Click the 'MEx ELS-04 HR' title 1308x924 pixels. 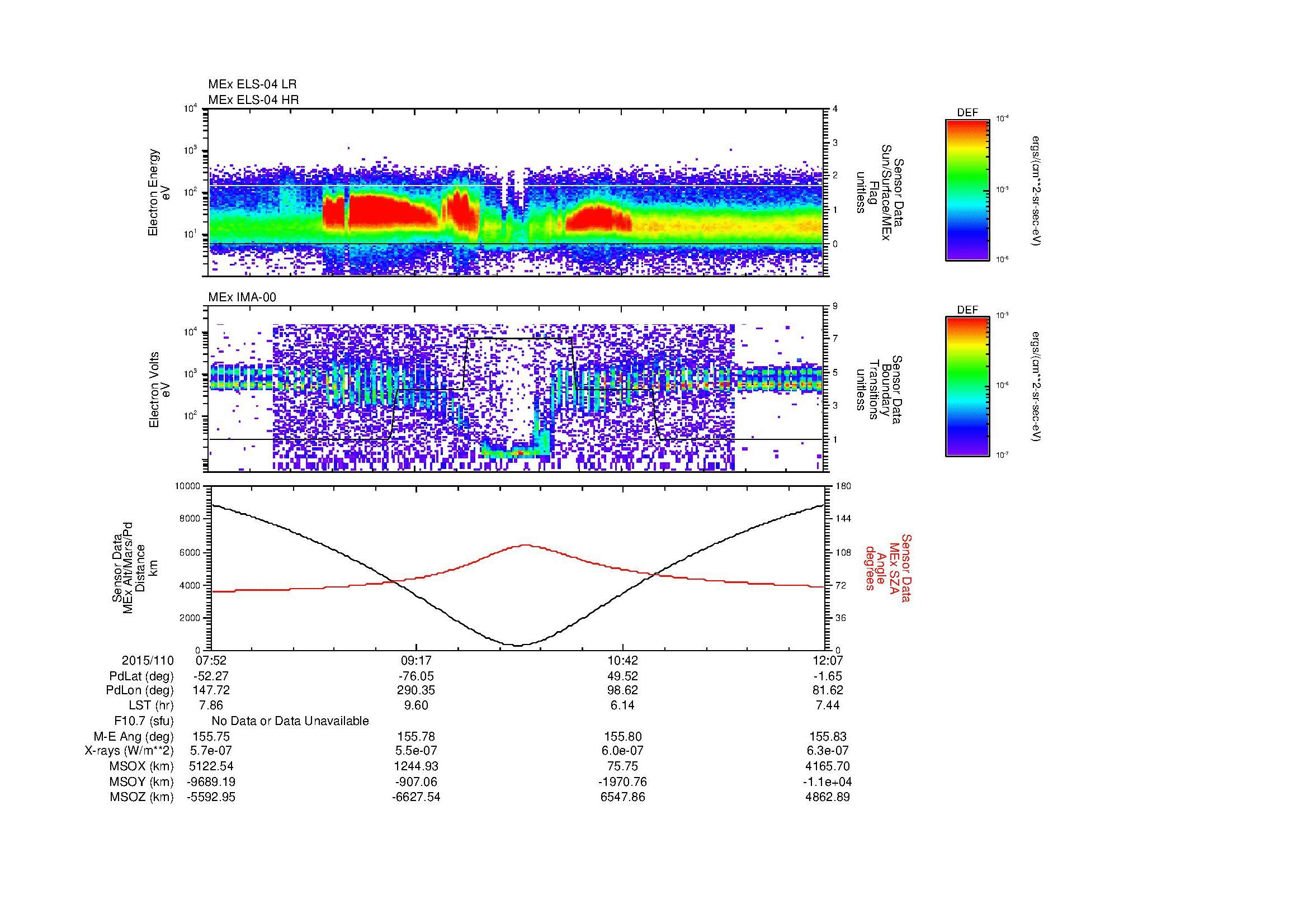coord(253,99)
